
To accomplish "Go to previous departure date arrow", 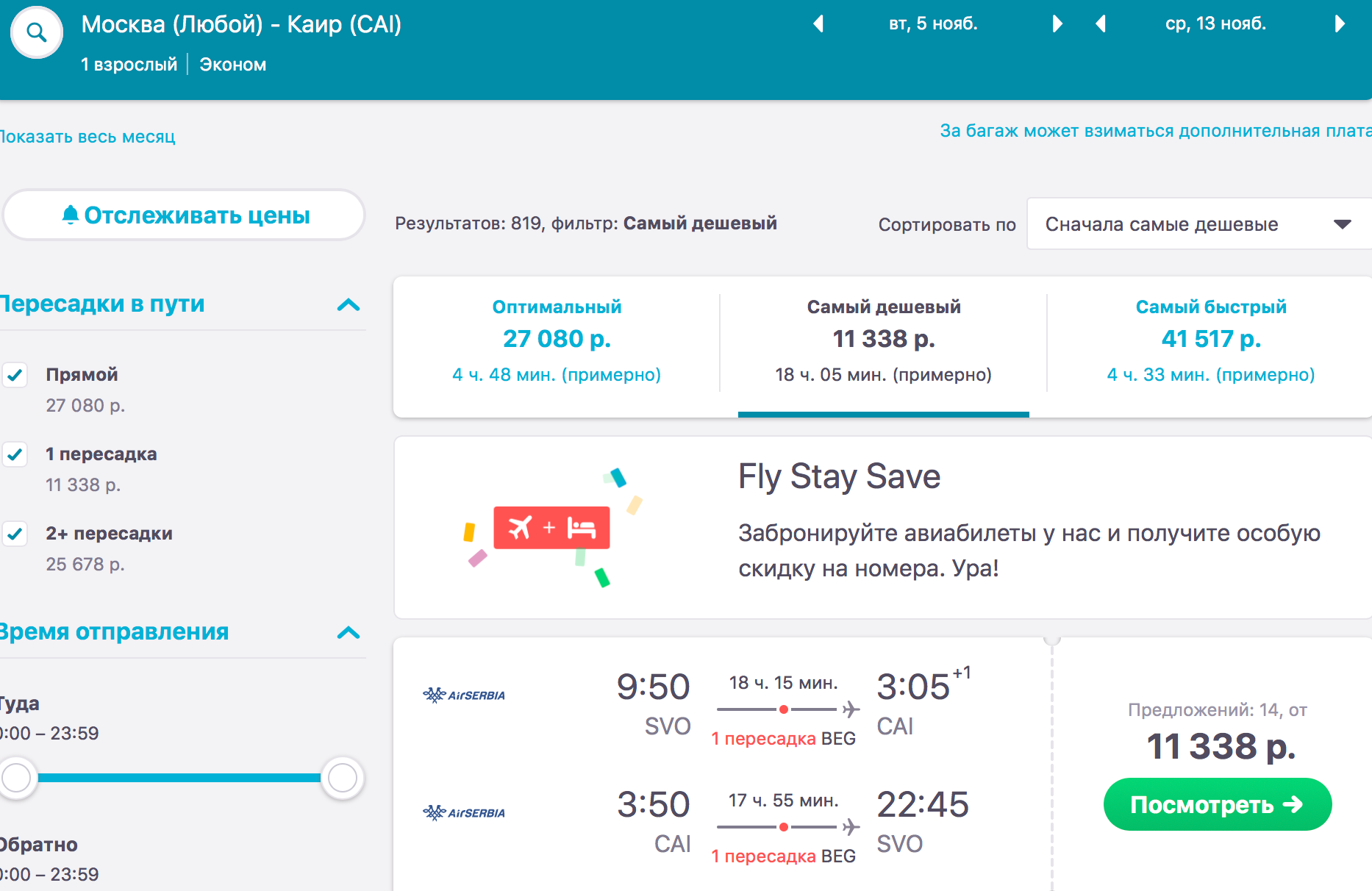I will pyautogui.click(x=818, y=24).
